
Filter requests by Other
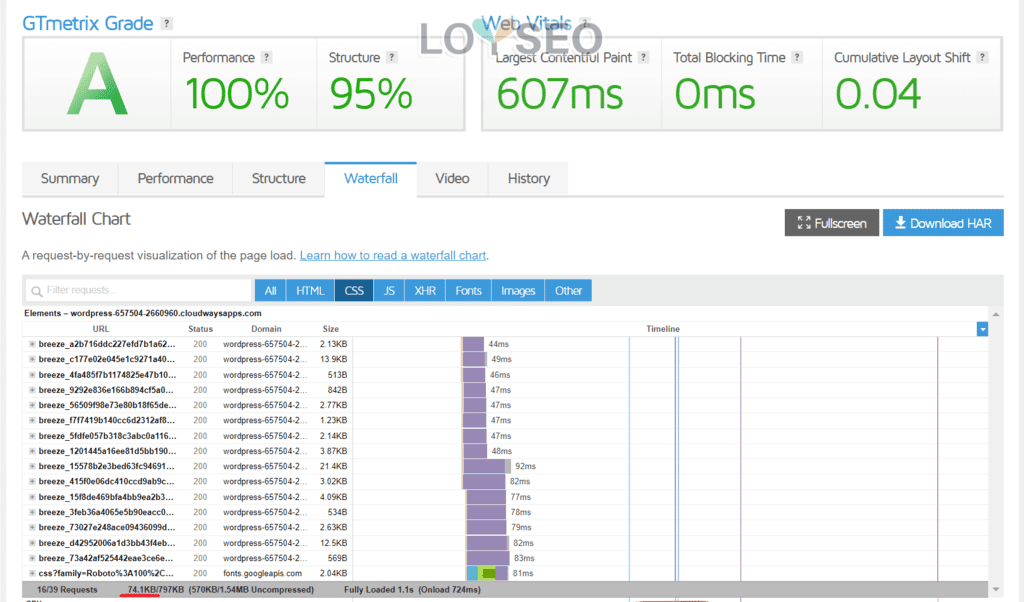[x=568, y=291]
